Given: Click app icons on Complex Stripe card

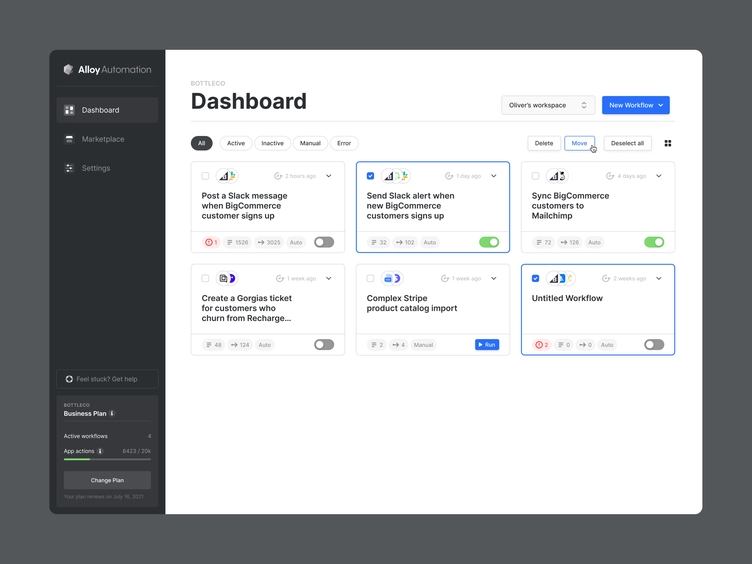Looking at the screenshot, I should click(392, 278).
